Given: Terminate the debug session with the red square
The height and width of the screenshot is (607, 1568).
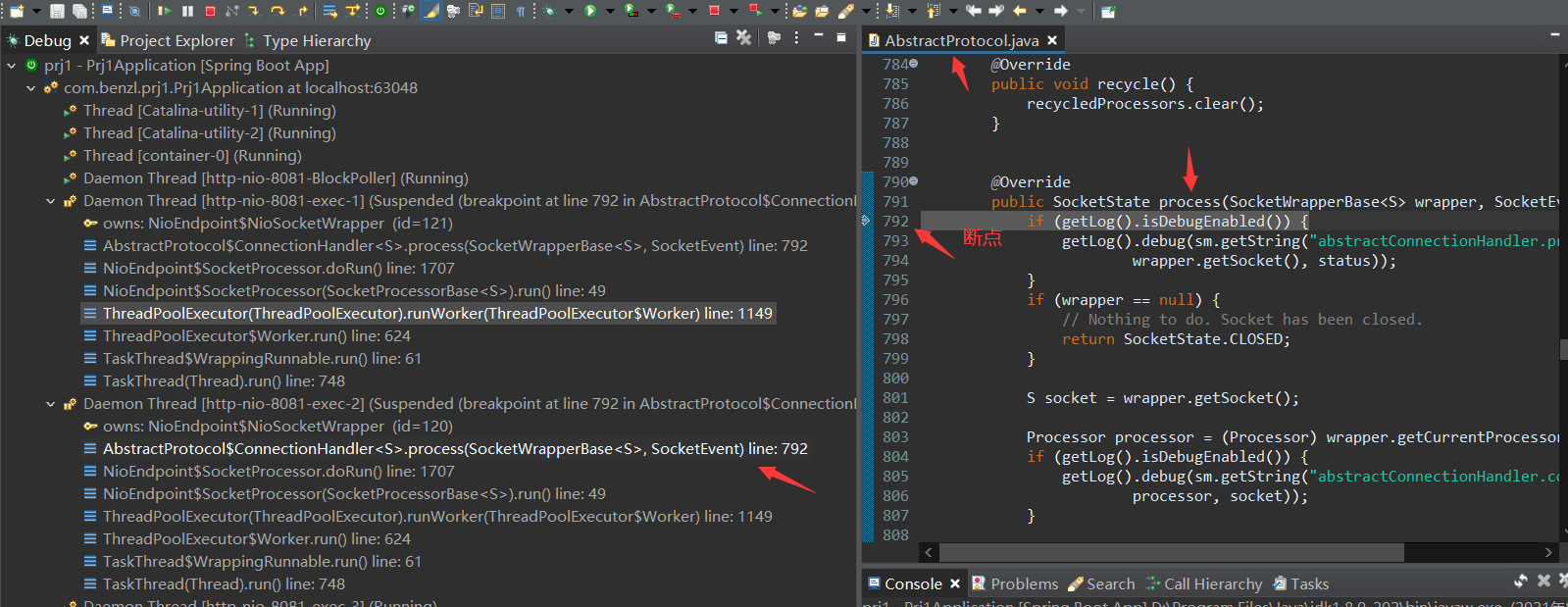Looking at the screenshot, I should pyautogui.click(x=210, y=11).
